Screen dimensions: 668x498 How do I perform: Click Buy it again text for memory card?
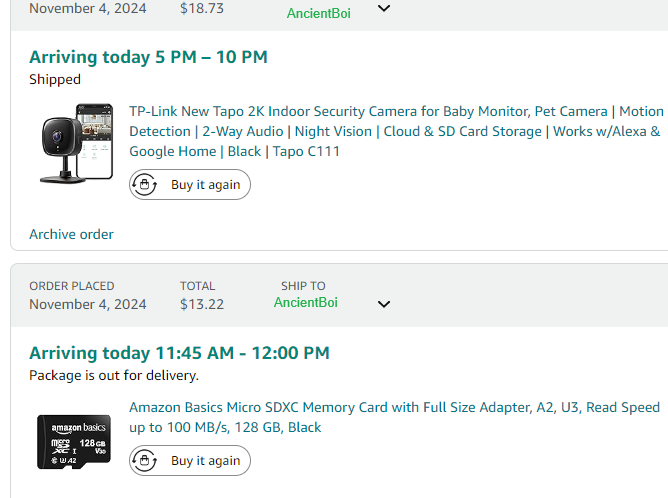coord(206,461)
